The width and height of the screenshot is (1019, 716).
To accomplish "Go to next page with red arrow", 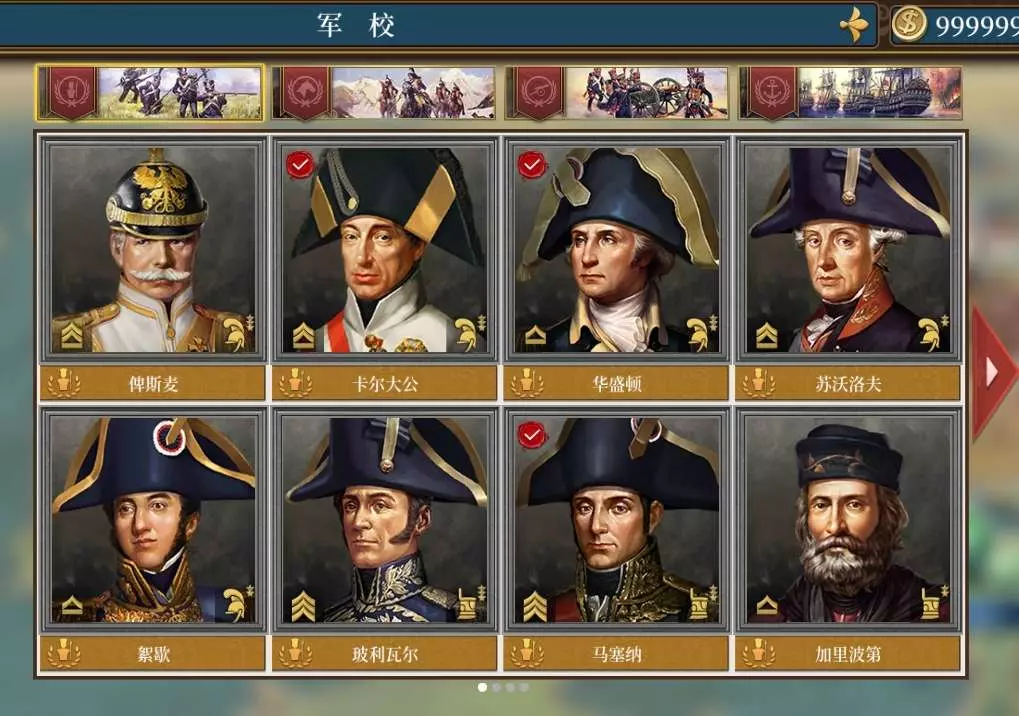I will click(x=992, y=372).
